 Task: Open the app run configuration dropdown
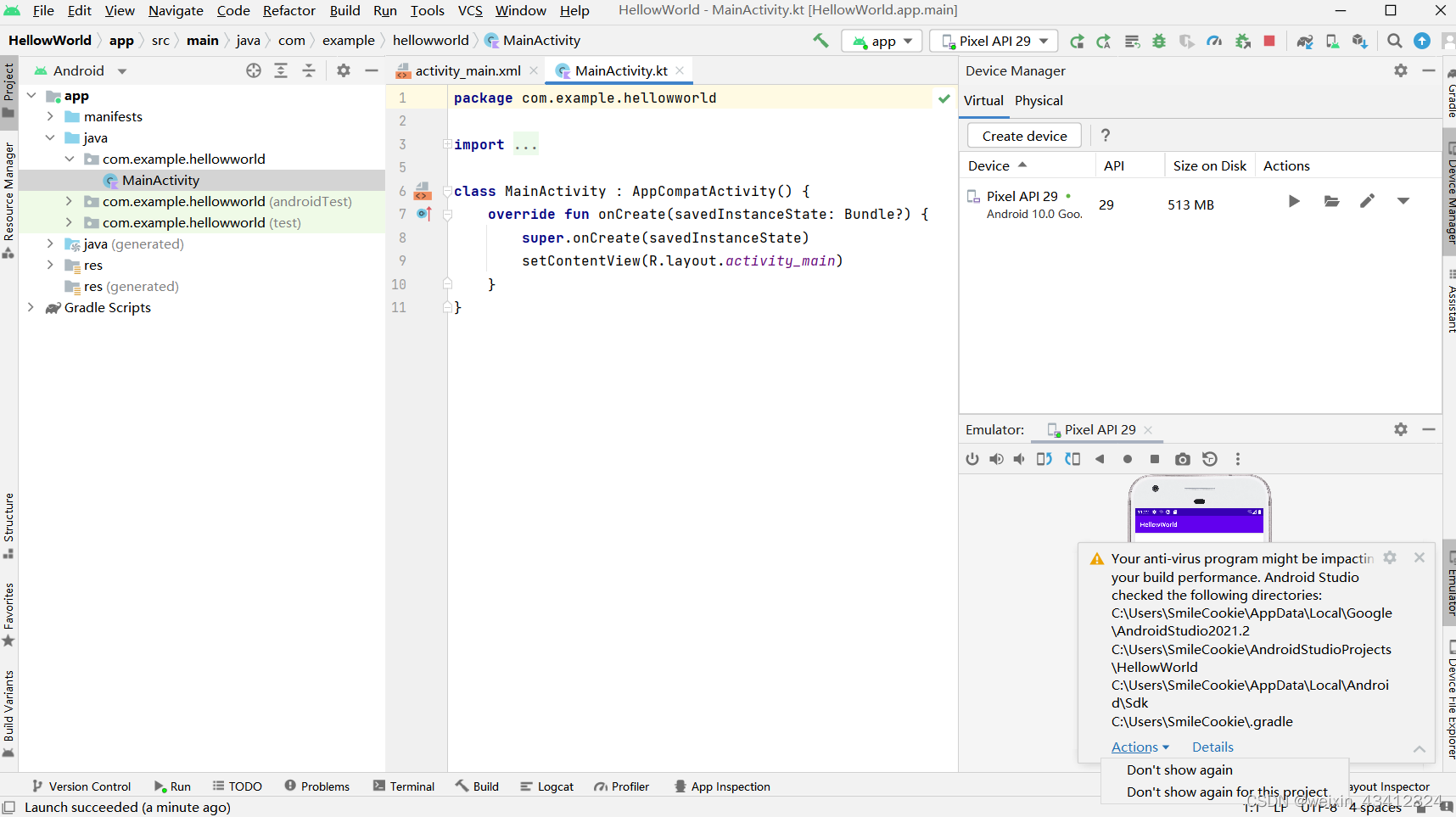point(882,41)
